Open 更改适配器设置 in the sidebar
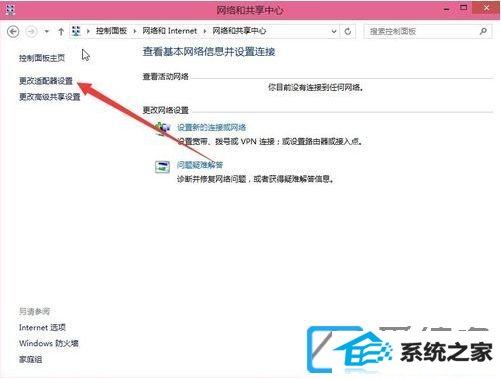This screenshot has width=501, height=379. pyautogui.click(x=46, y=81)
